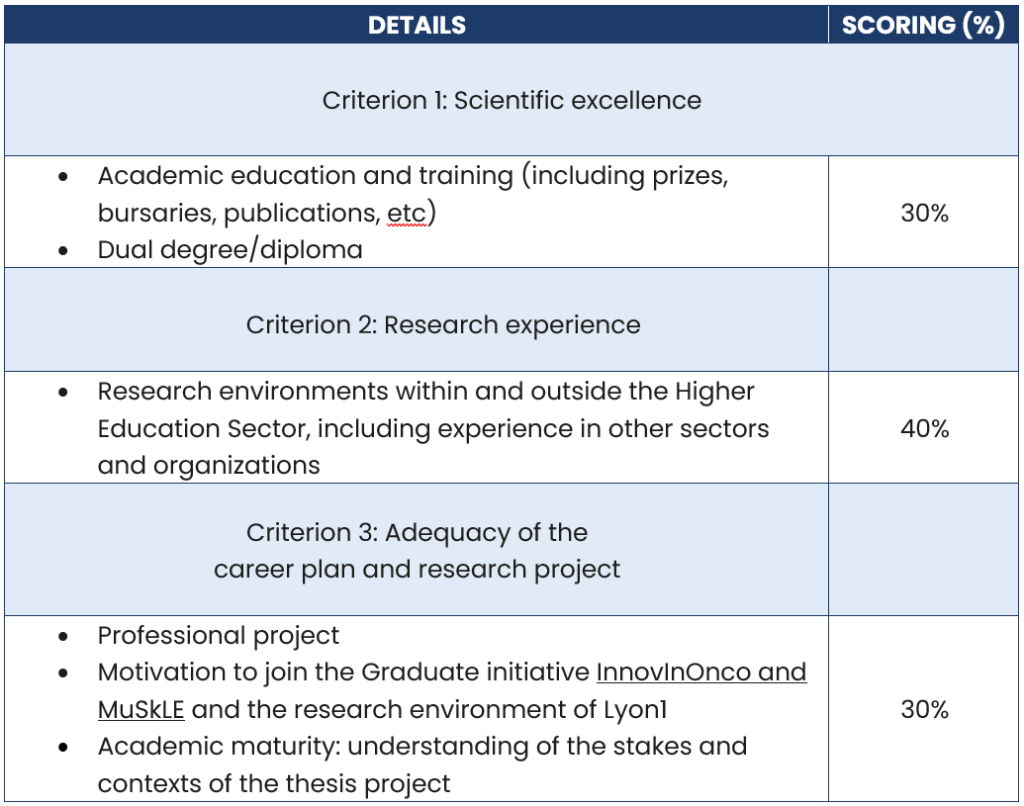Viewport: 1024px width, 806px height.
Task: Click the 'Dual degree/diploma' bullet text
Action: 230,250
